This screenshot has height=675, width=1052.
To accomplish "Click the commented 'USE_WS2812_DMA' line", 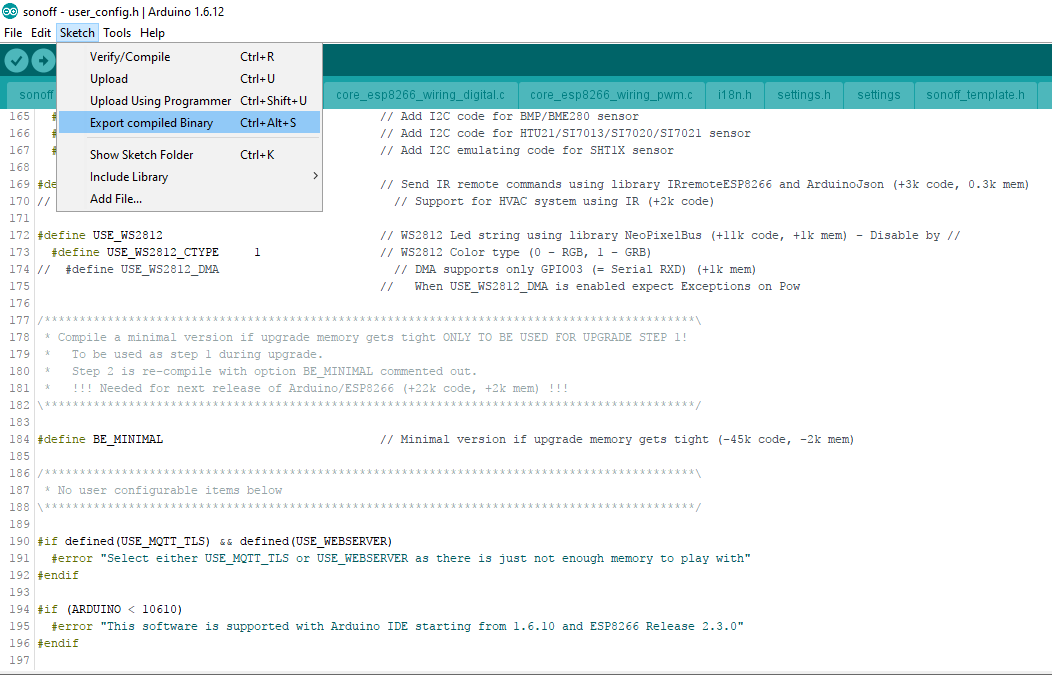I will (x=128, y=270).
